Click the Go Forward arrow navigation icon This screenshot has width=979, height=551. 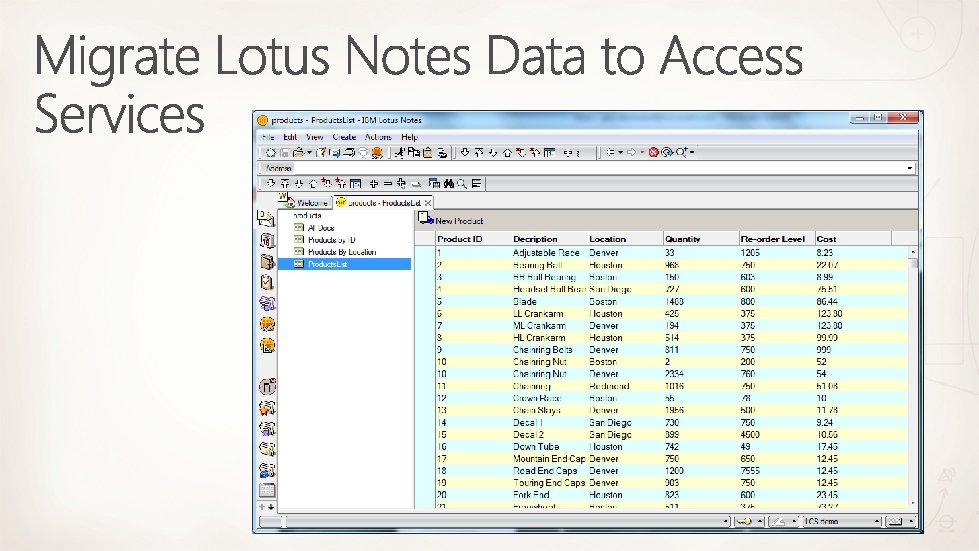click(x=631, y=152)
